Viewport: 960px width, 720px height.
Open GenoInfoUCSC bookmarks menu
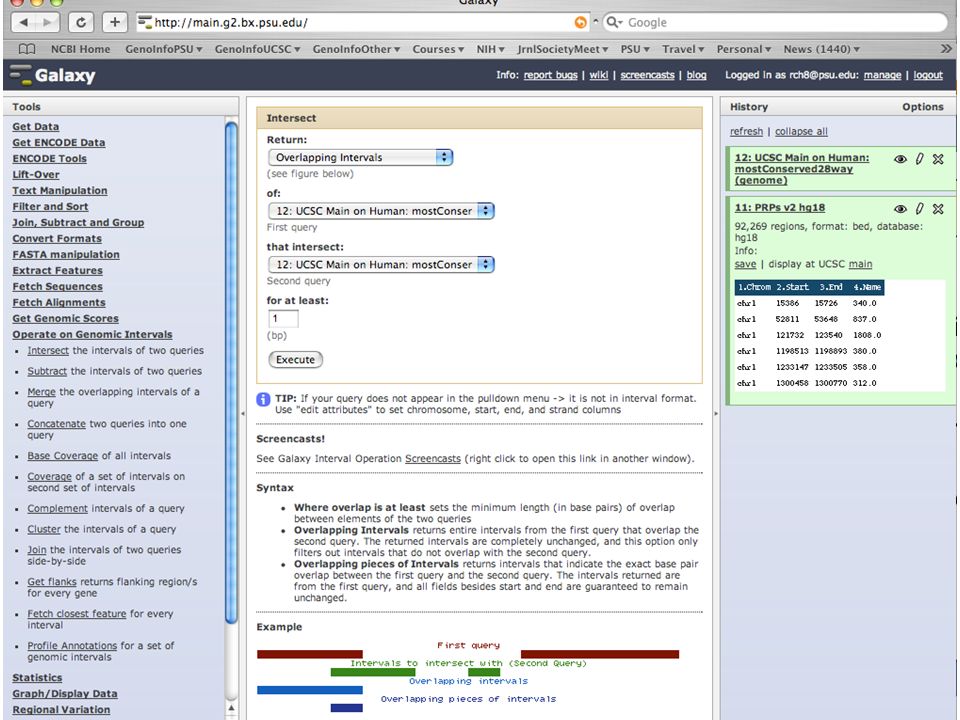tap(257, 49)
